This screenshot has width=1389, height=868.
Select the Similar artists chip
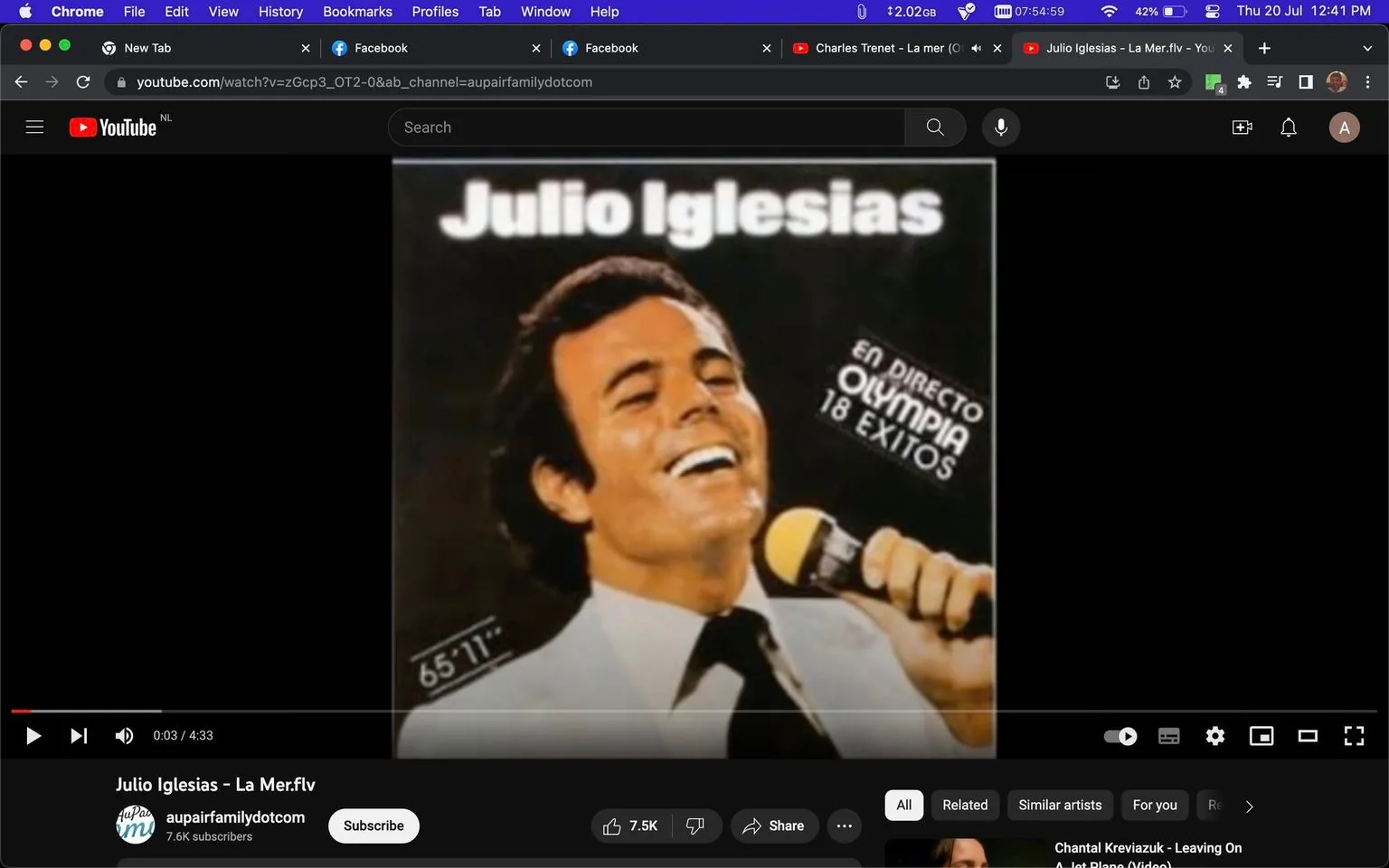click(1060, 806)
